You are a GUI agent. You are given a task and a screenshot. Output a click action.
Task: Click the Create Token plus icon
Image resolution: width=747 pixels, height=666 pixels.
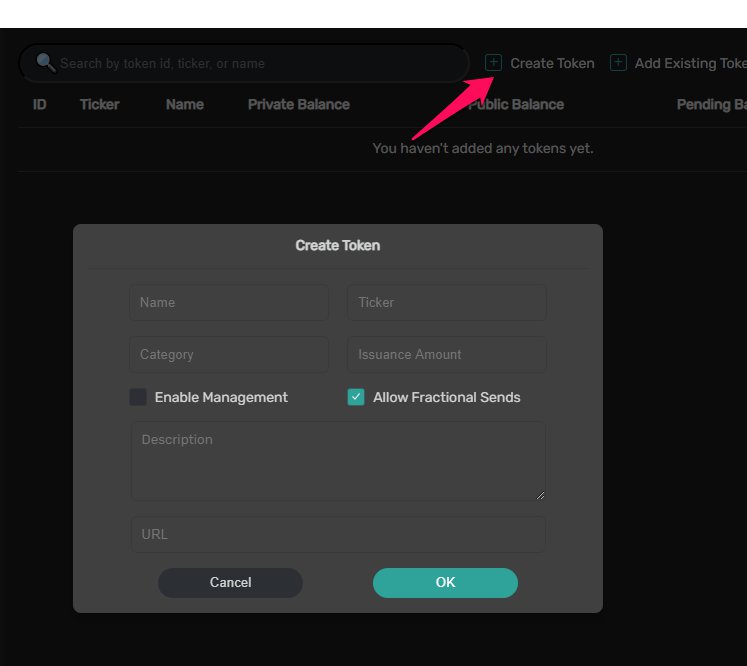pos(493,62)
